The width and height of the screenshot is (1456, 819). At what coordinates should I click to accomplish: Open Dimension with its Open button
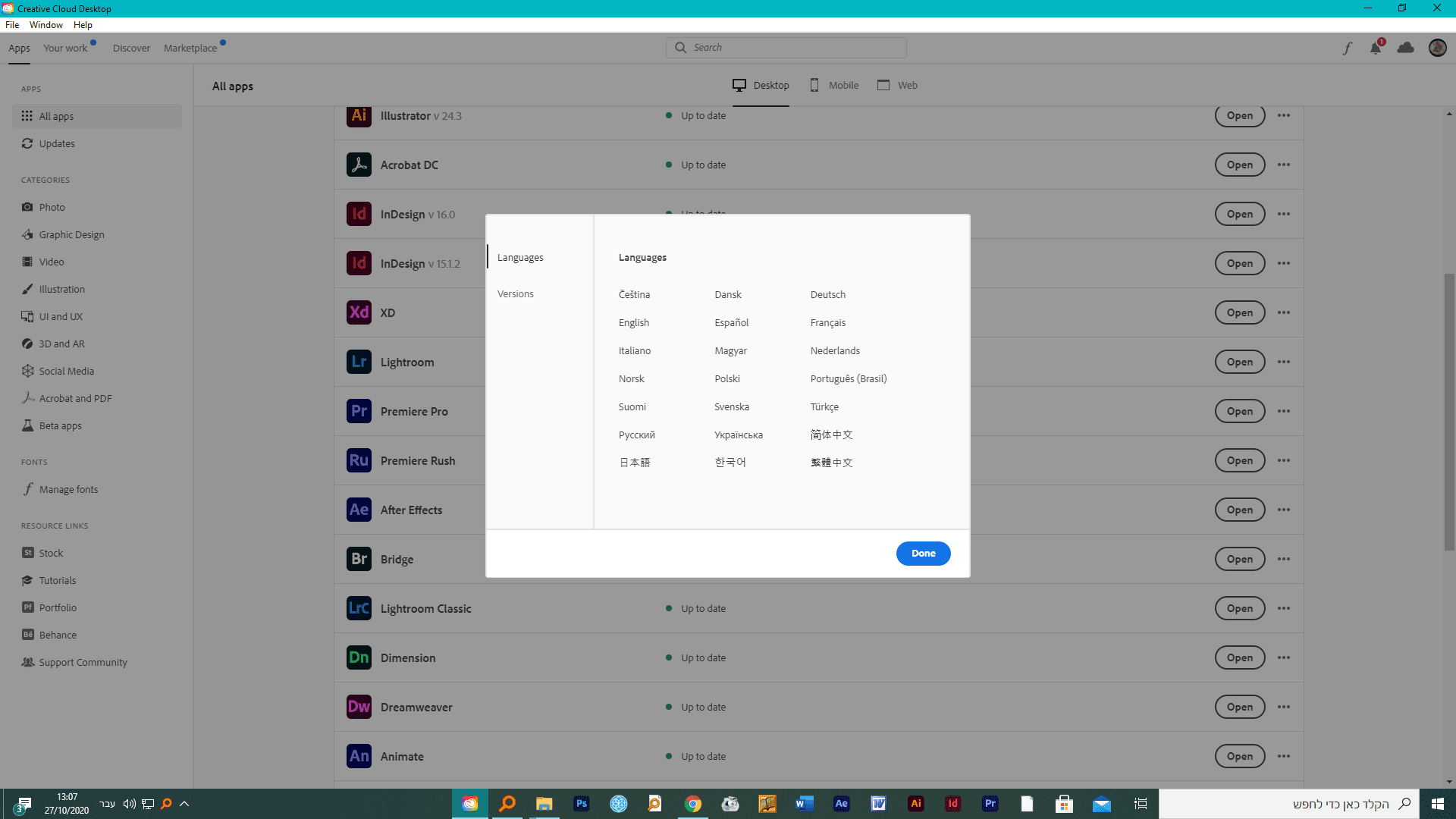[1239, 657]
